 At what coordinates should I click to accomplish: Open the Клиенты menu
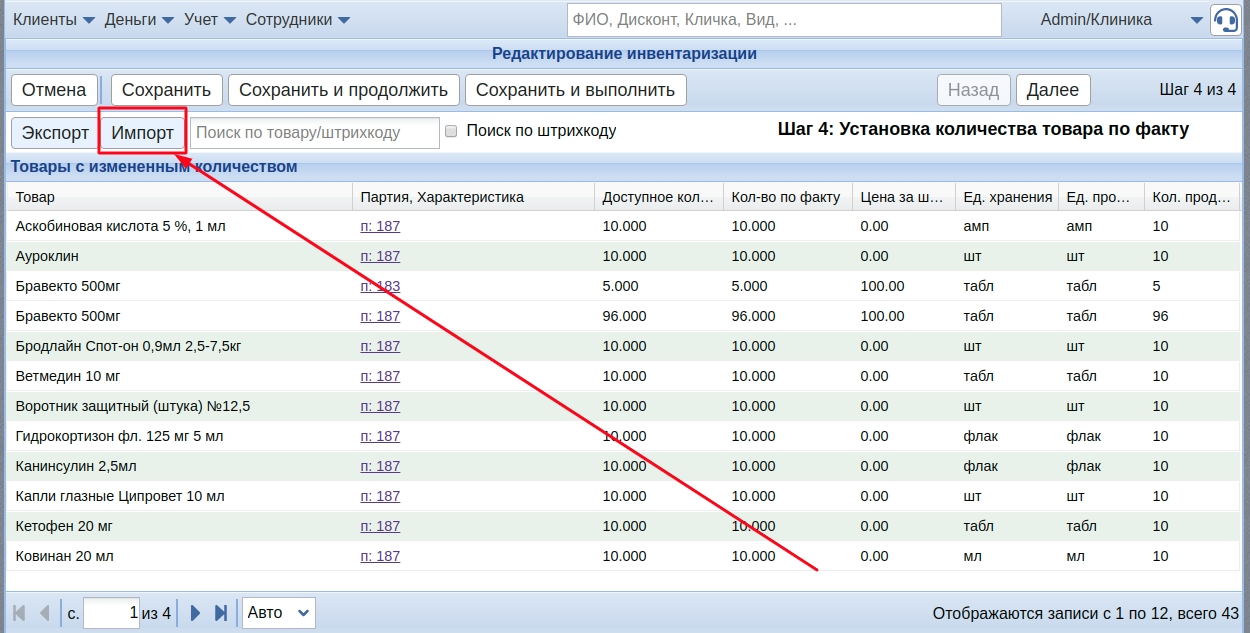pyautogui.click(x=54, y=20)
